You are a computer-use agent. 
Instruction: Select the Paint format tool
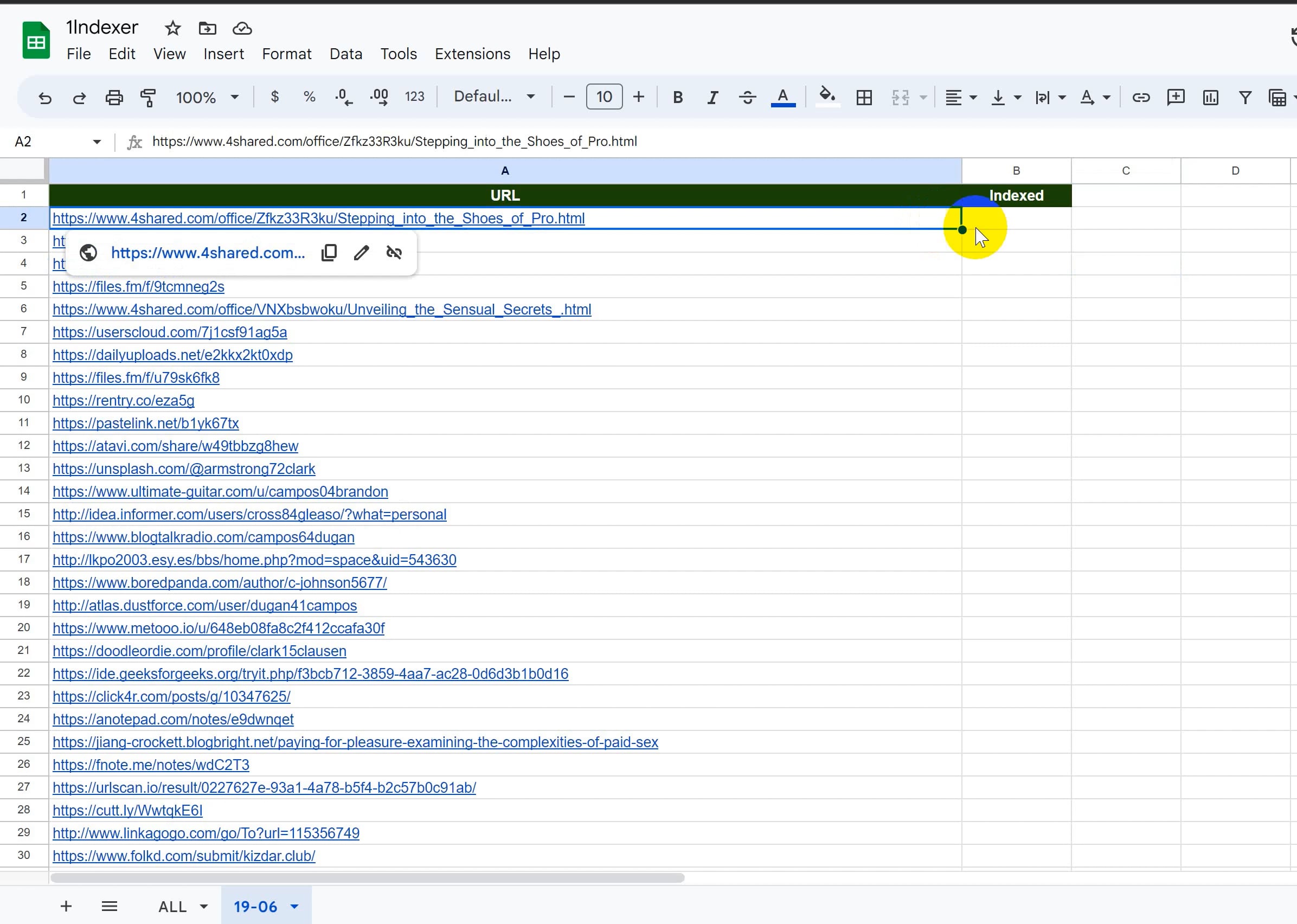[x=148, y=98]
